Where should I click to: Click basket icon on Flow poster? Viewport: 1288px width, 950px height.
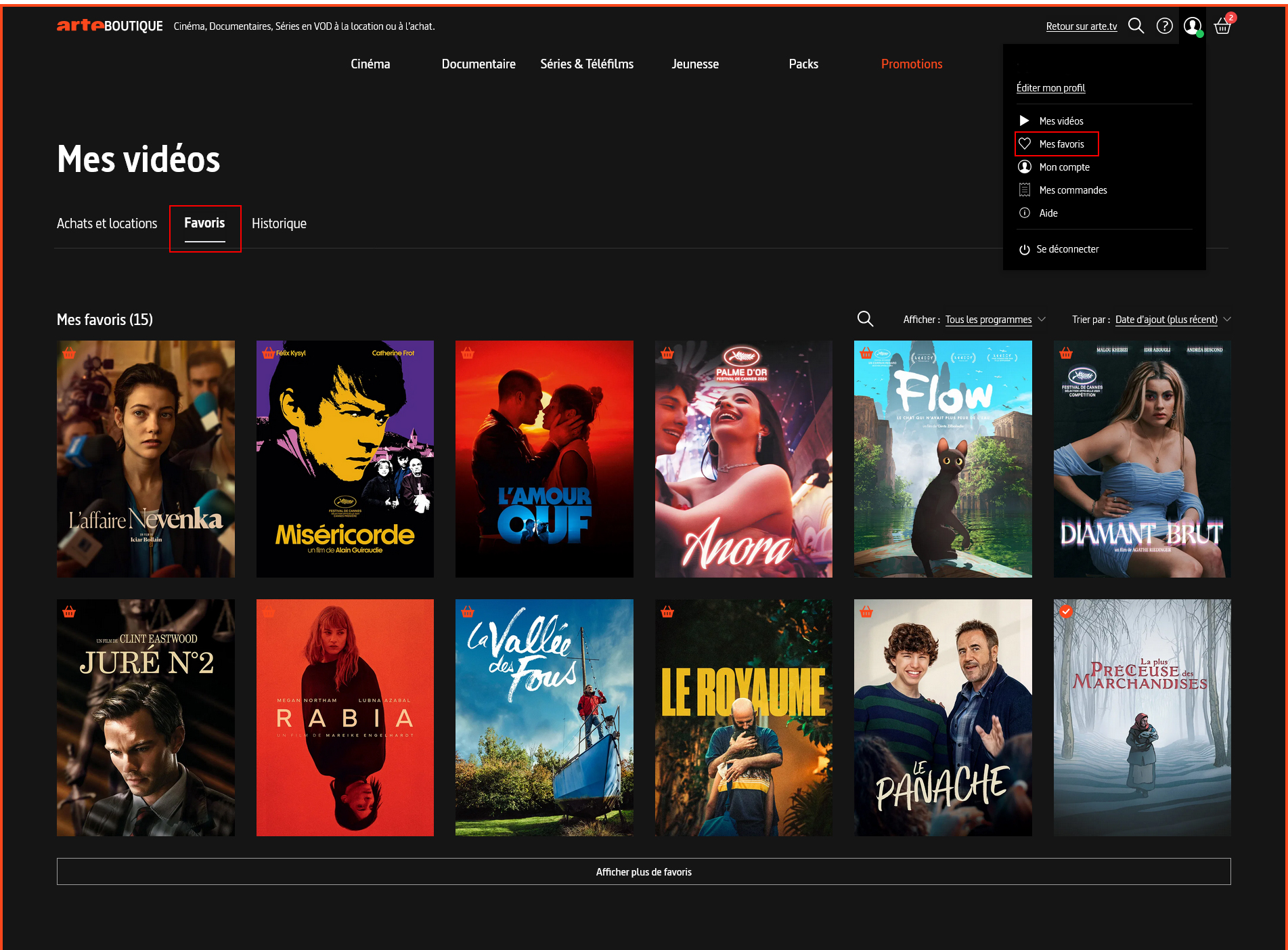coord(866,353)
